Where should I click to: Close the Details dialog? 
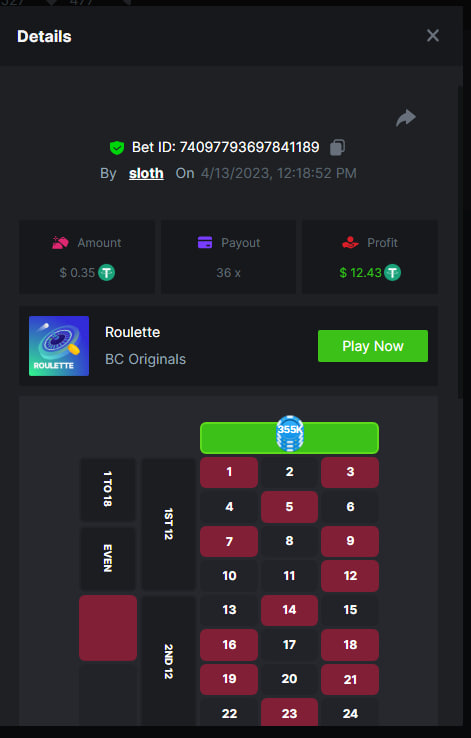click(433, 36)
